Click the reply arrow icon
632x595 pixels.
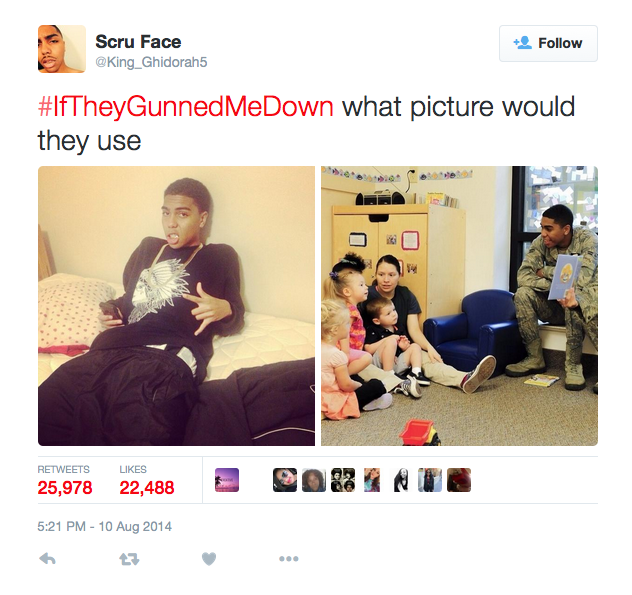tap(48, 559)
